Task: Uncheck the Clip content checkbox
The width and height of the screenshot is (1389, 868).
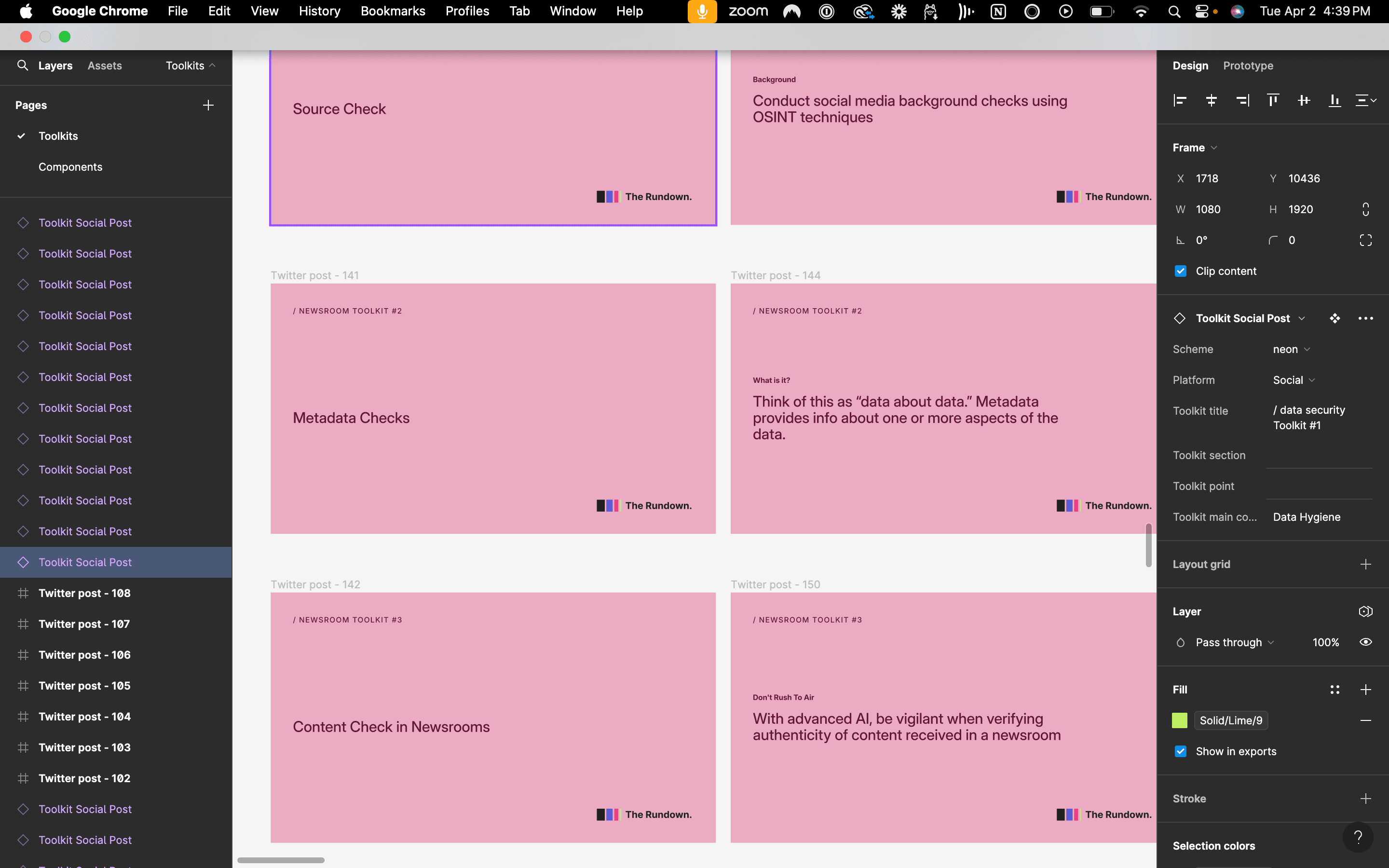Action: coord(1181,271)
